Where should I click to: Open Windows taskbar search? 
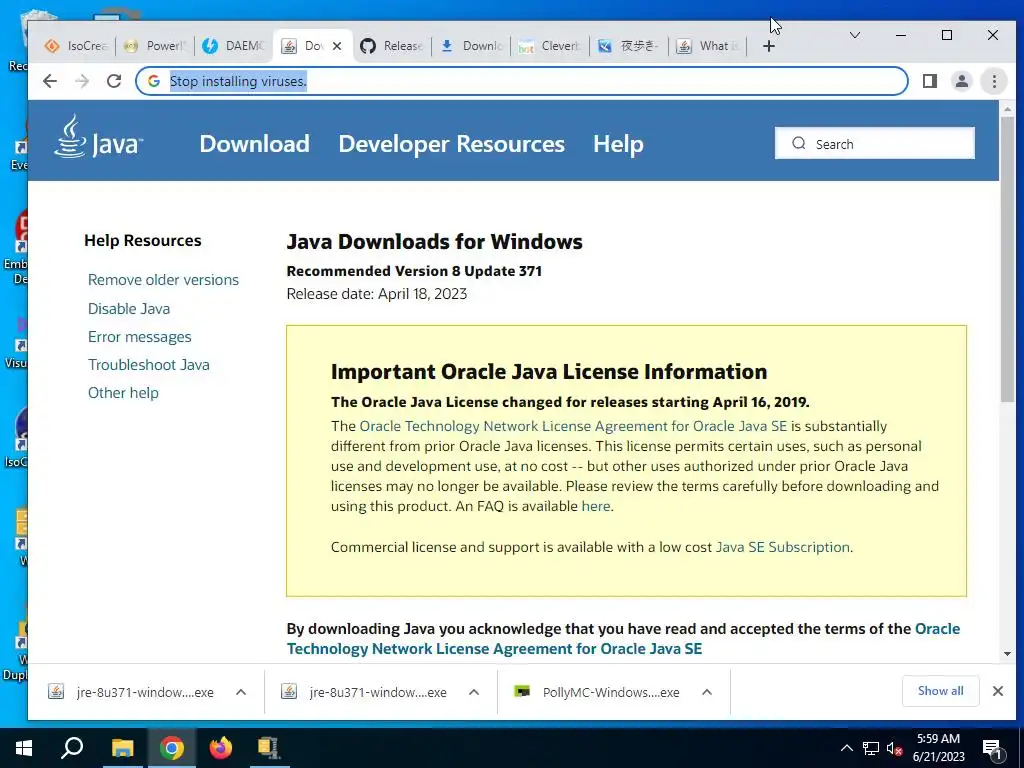pyautogui.click(x=72, y=748)
